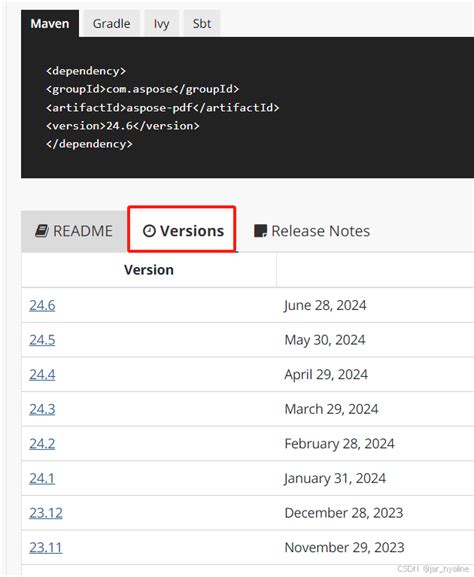This screenshot has width=474, height=577.
Task: Click the Release Notes note icon
Action: (x=261, y=231)
